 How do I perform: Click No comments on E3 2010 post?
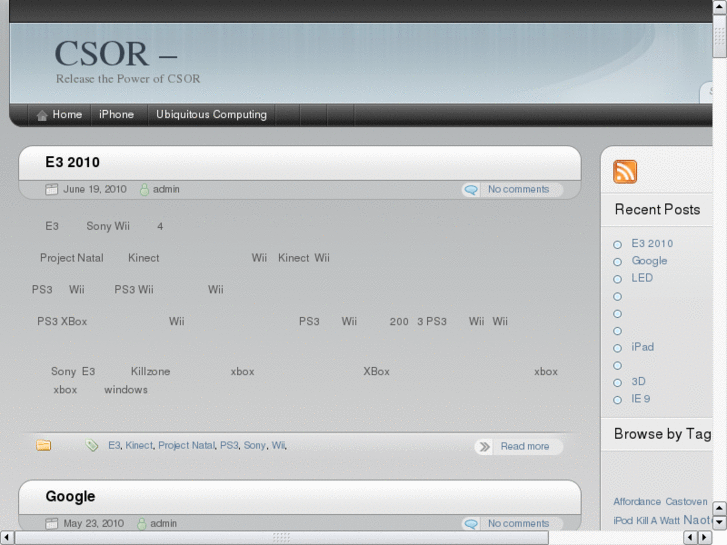pyautogui.click(x=518, y=189)
